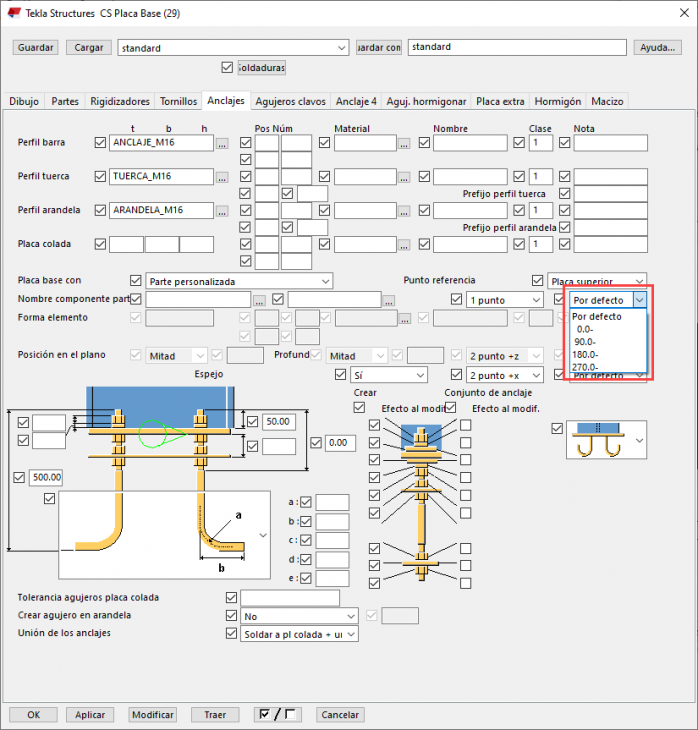698x730 pixels.
Task: Open the Hormigón tab
Action: 557,101
